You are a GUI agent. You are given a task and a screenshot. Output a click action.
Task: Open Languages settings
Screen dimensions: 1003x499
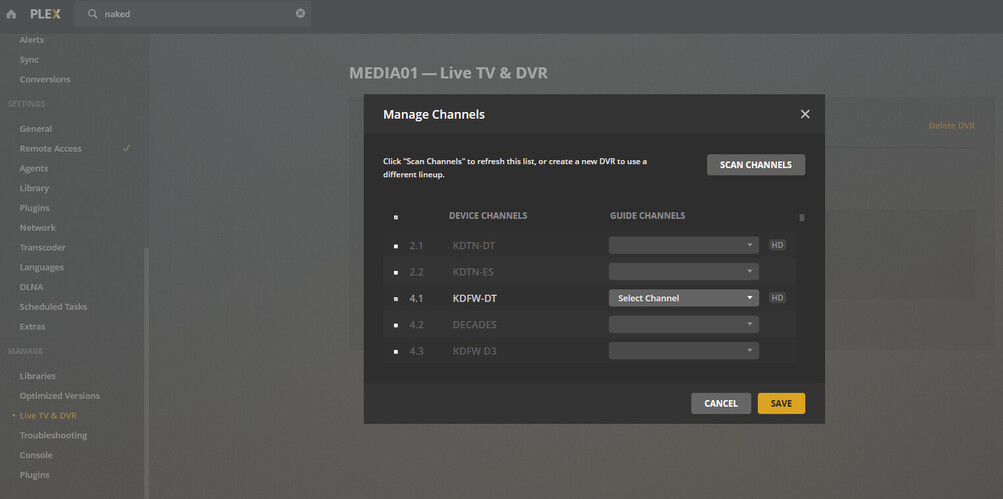pos(42,267)
